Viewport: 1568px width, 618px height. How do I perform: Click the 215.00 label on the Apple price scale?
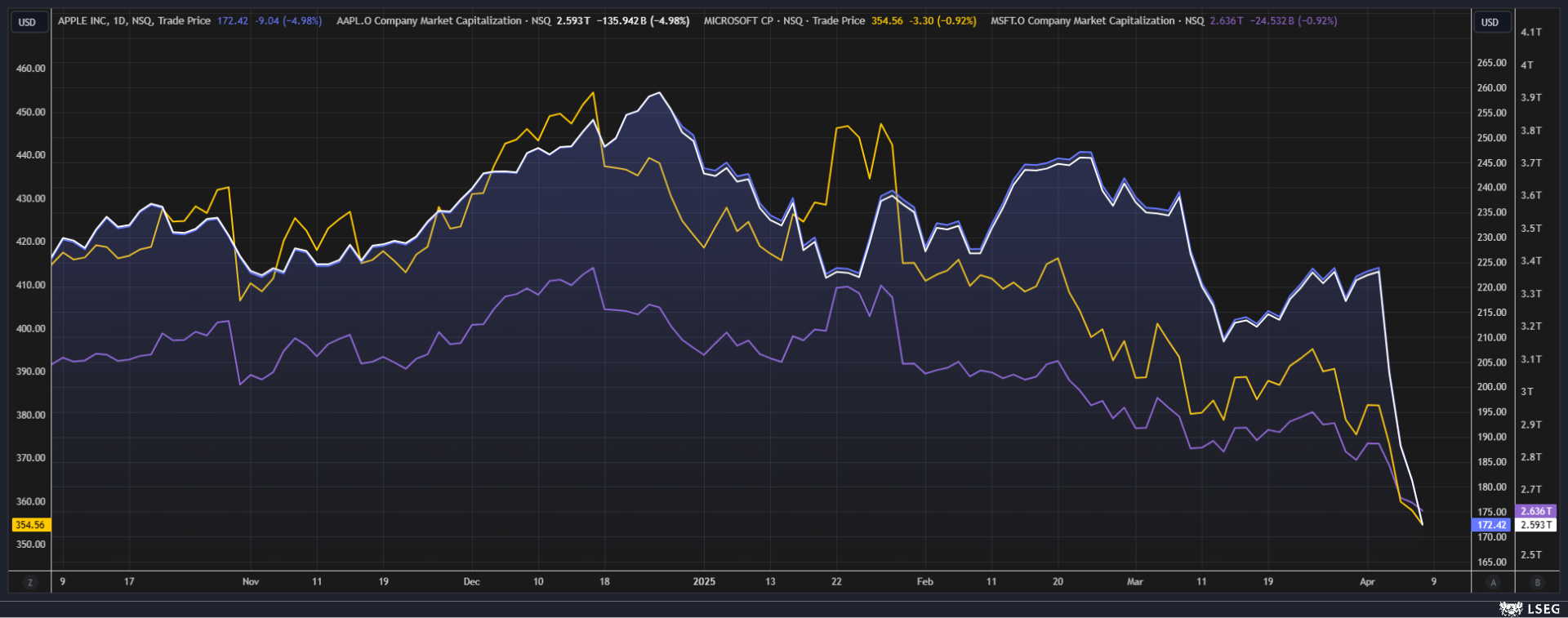click(x=1492, y=313)
